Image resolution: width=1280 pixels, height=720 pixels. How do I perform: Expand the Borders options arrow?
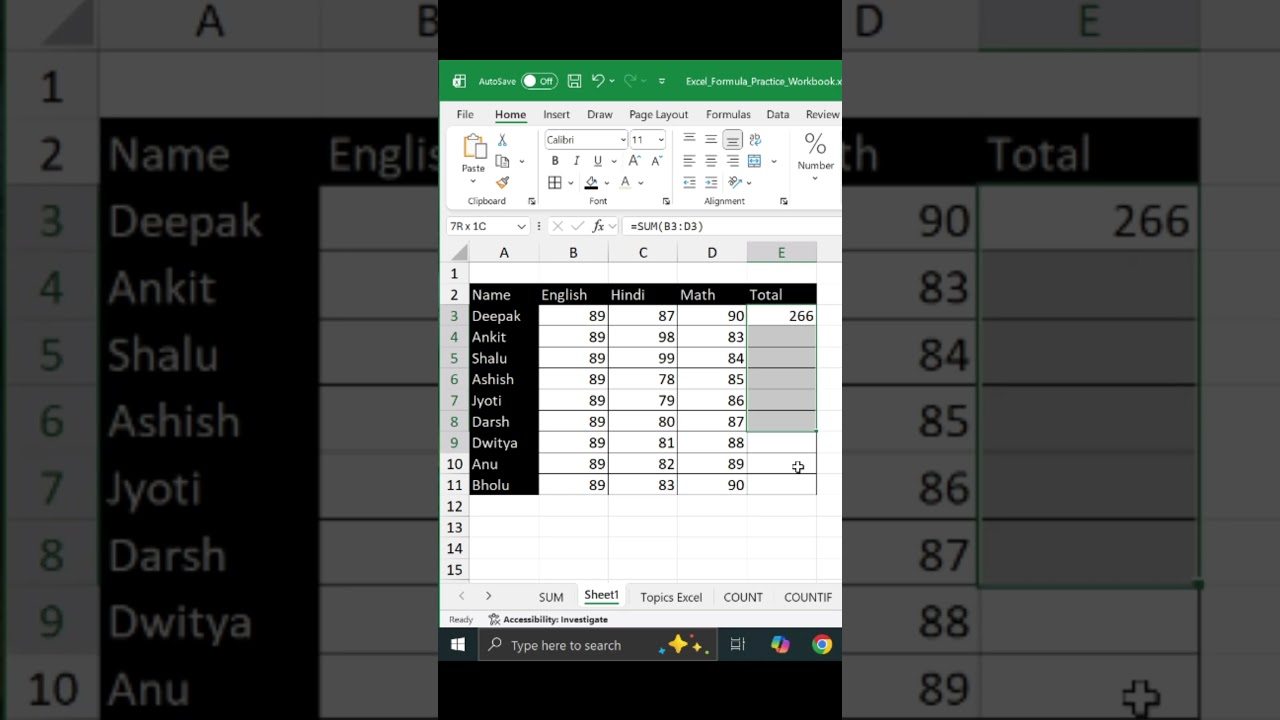570,183
